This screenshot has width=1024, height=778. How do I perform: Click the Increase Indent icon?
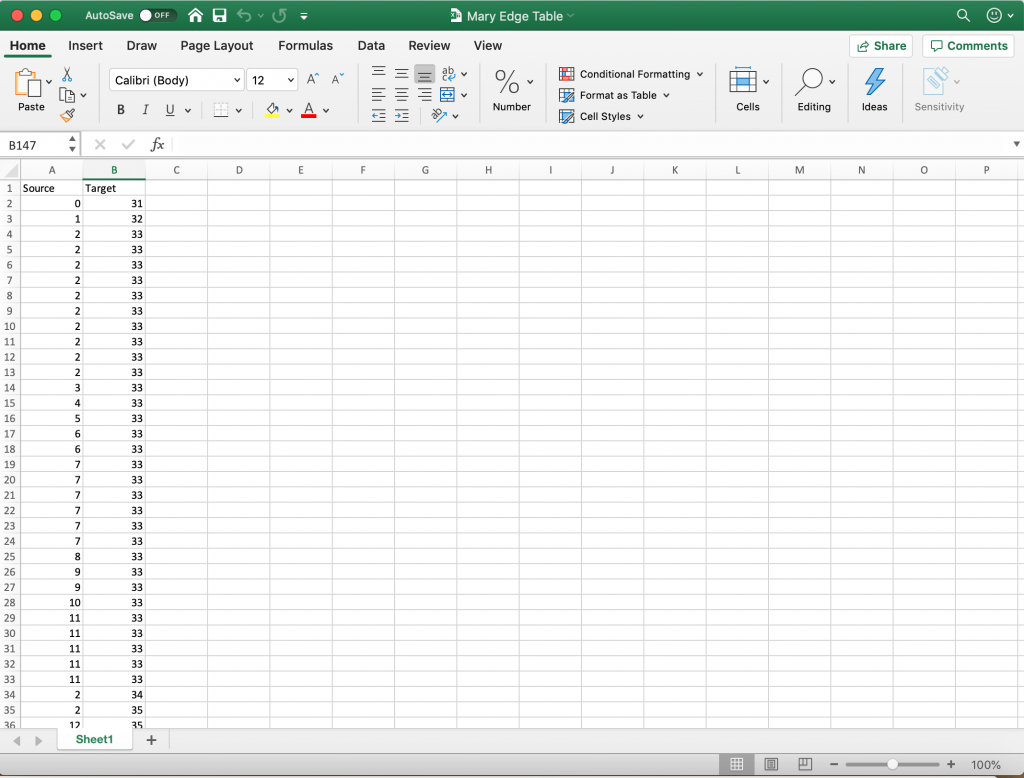[401, 116]
